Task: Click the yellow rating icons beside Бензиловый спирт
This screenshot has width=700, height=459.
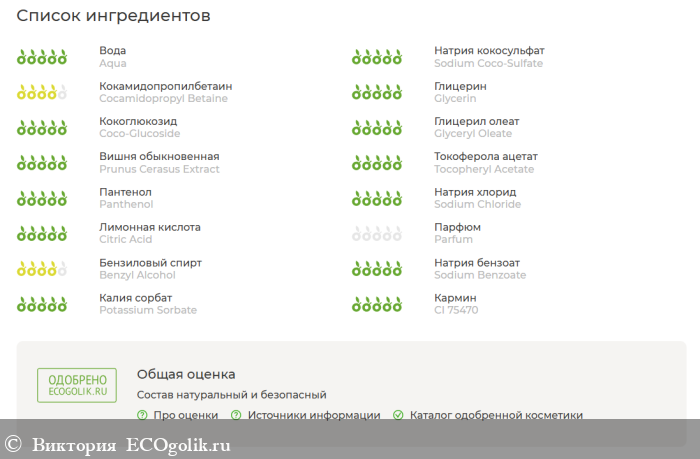Action: (42, 269)
